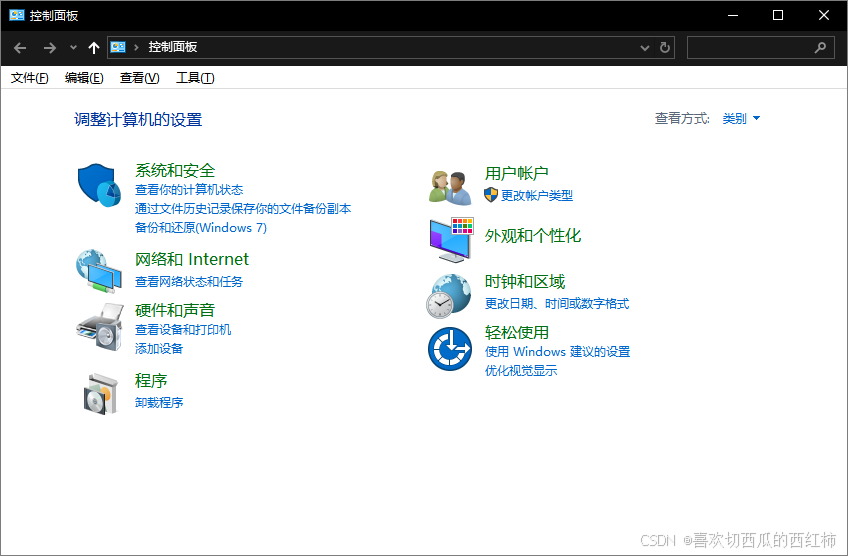Click the 控制面板 breadcrumb in address bar
848x556 pixels.
point(173,47)
